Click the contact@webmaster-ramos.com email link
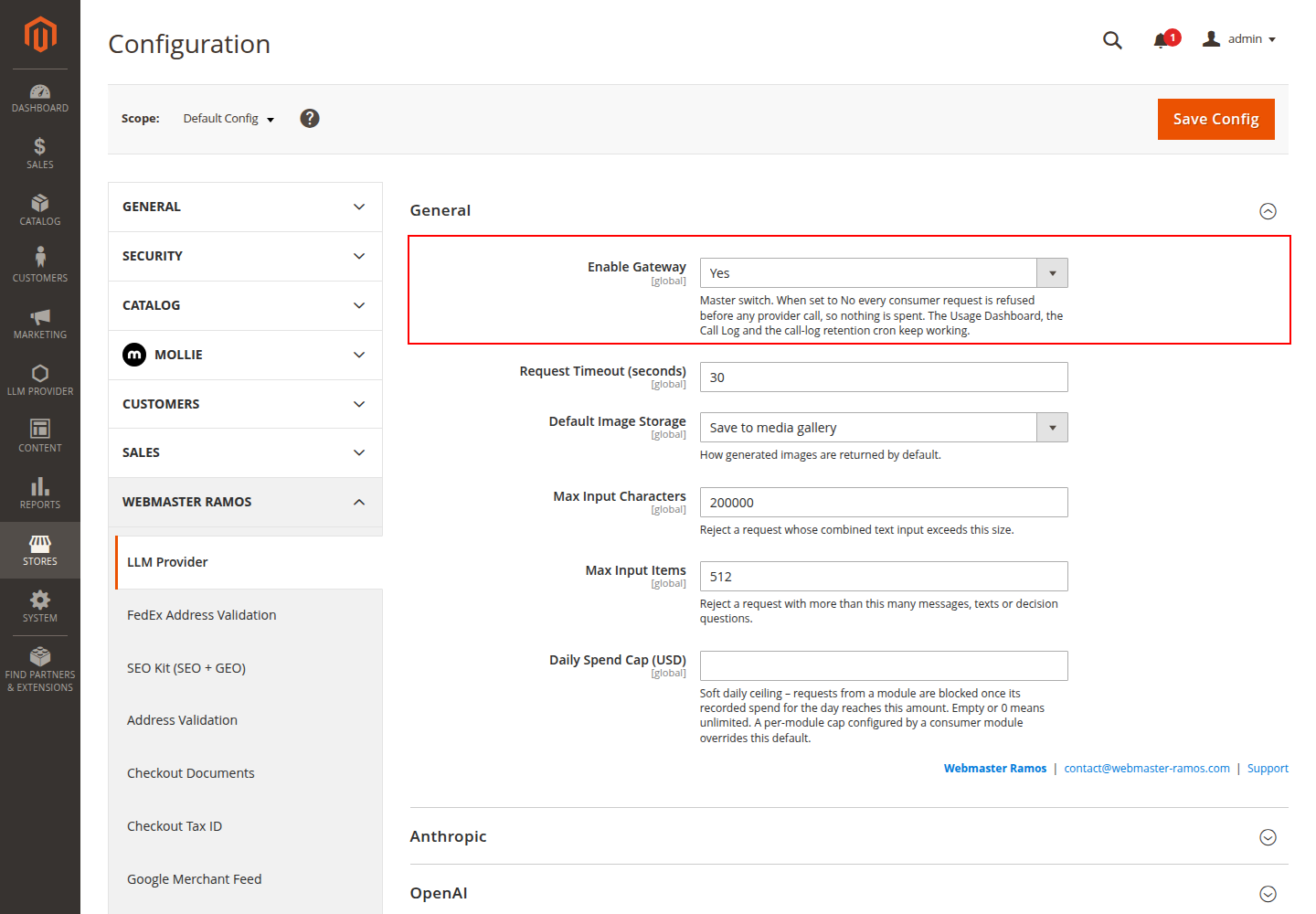The image size is (1316, 914). tap(1147, 769)
